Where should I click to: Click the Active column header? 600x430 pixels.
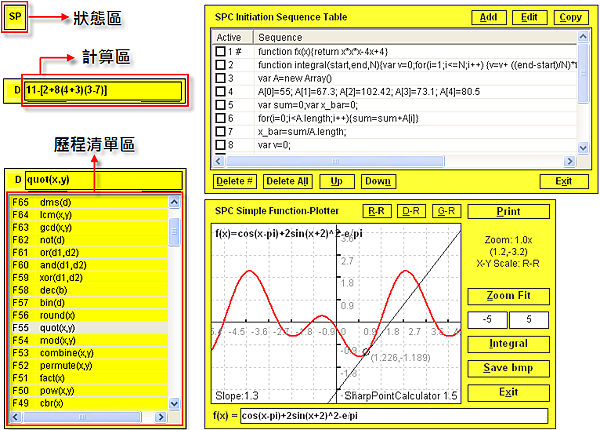click(x=233, y=37)
